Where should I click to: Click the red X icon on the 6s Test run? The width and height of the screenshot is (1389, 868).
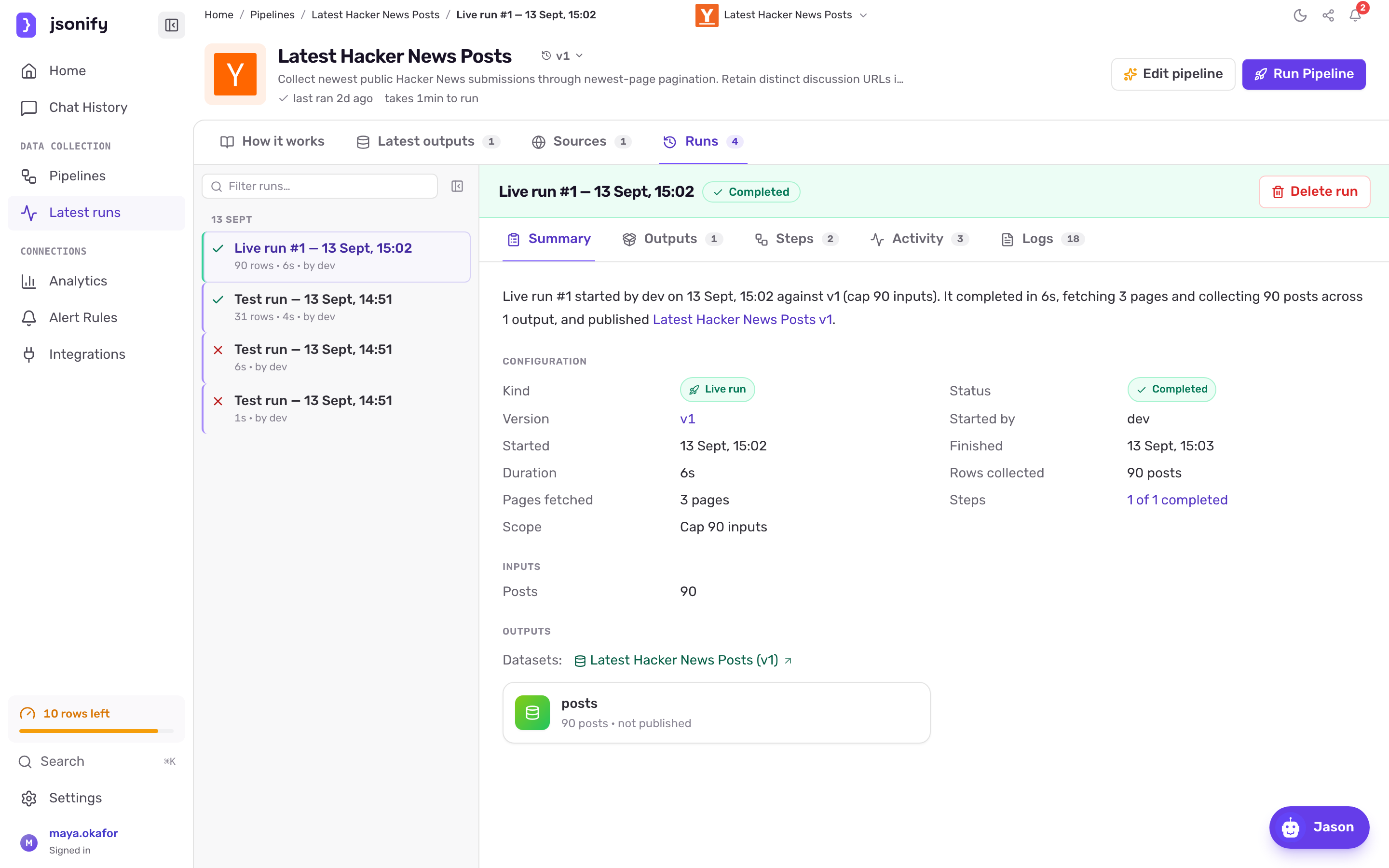[218, 350]
